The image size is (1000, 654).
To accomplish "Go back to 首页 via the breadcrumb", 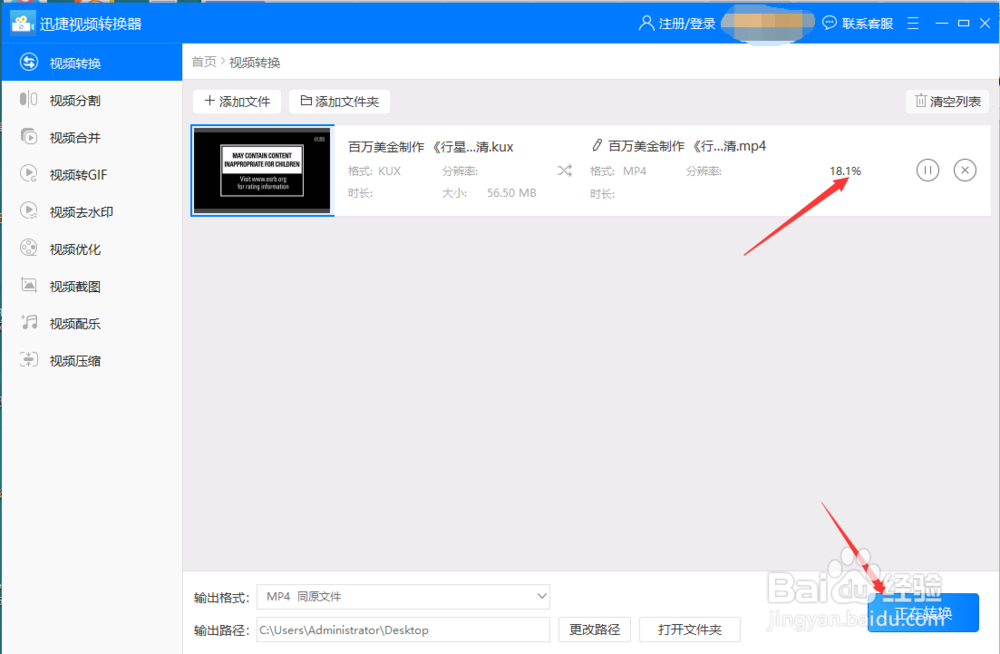I will 203,61.
